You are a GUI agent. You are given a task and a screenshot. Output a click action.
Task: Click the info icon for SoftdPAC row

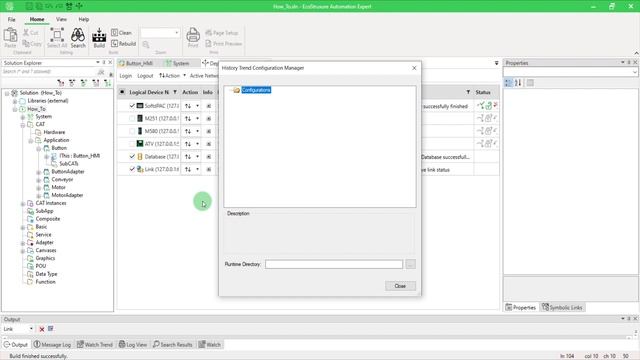pyautogui.click(x=209, y=106)
